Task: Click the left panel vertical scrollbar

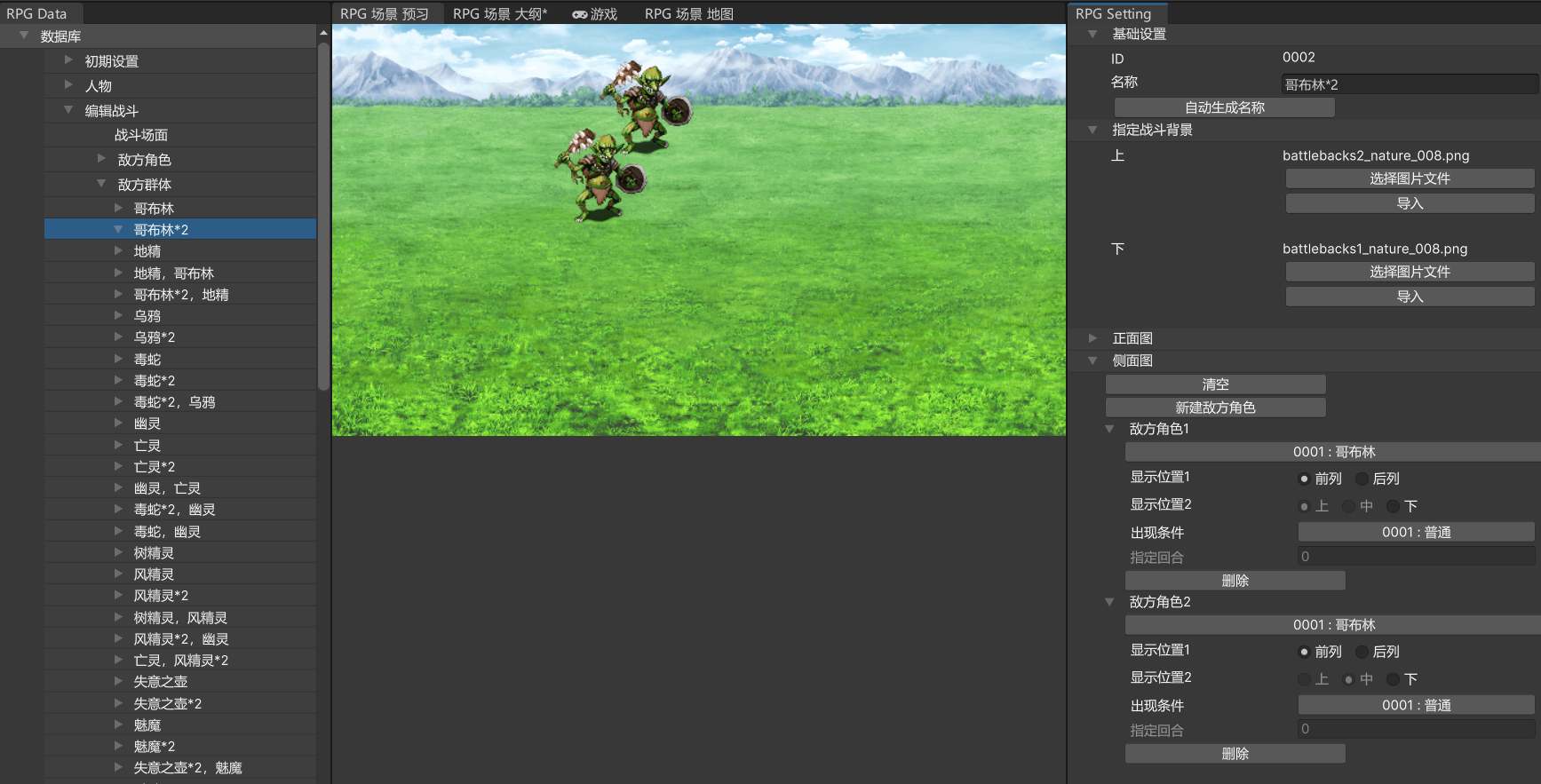Action: click(323, 213)
